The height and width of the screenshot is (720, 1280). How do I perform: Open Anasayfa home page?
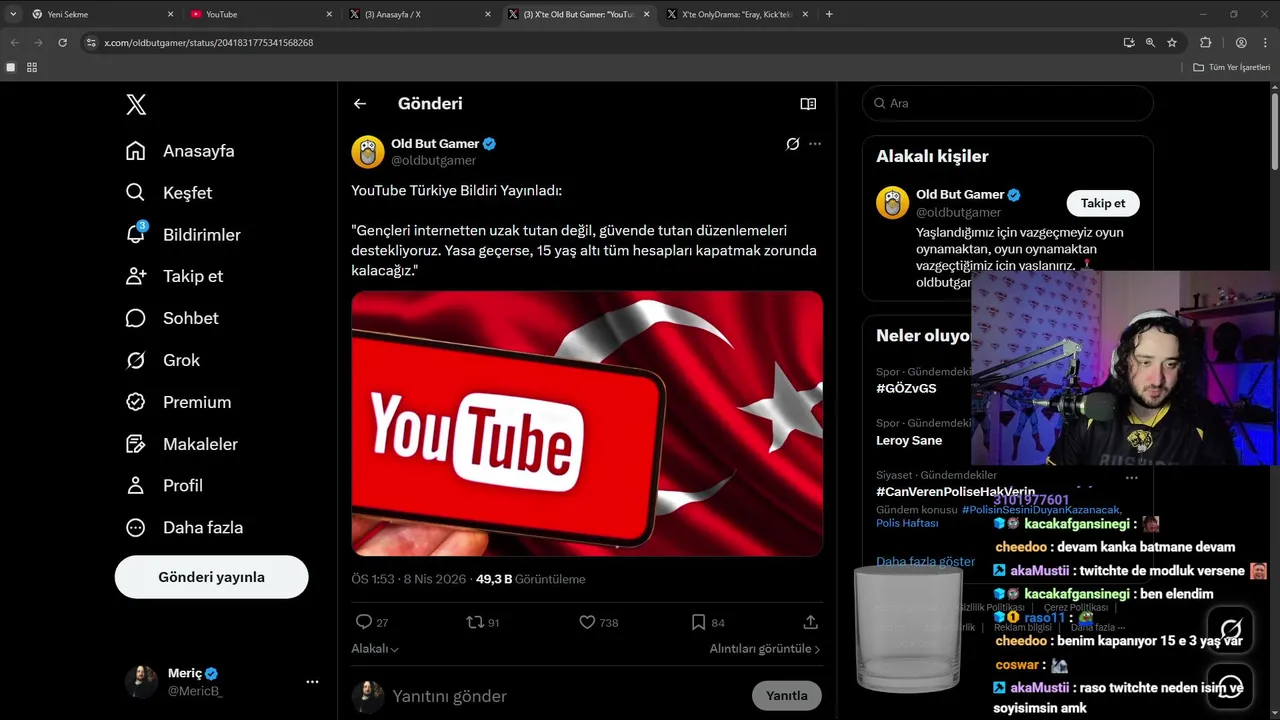(x=180, y=151)
